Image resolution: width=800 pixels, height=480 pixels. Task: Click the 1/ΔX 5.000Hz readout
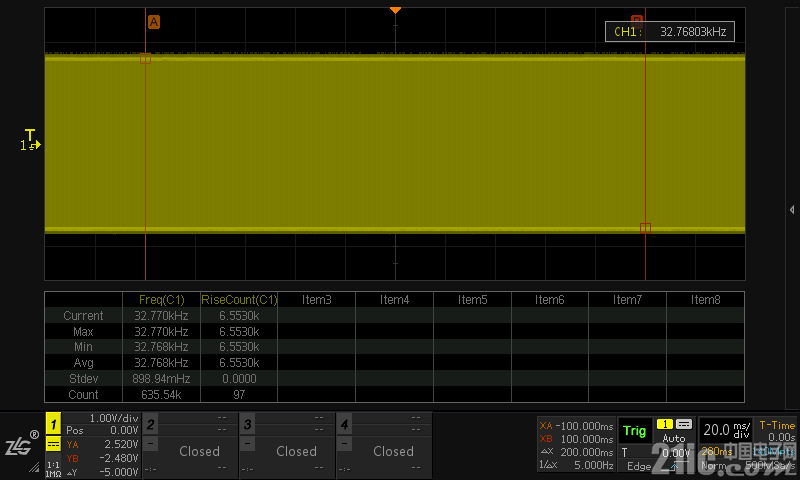point(576,465)
